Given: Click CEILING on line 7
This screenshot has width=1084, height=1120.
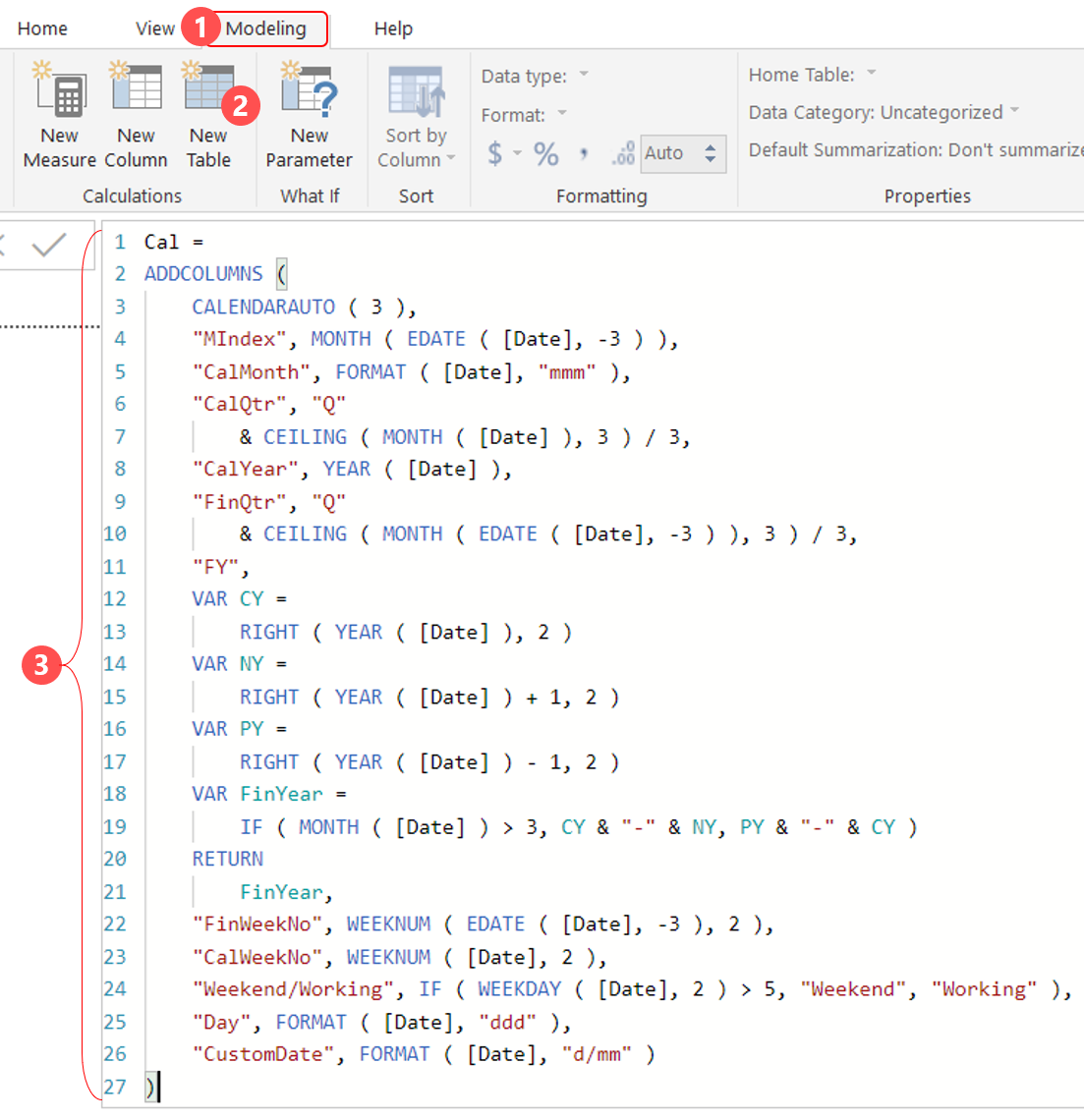Looking at the screenshot, I should pyautogui.click(x=305, y=436).
